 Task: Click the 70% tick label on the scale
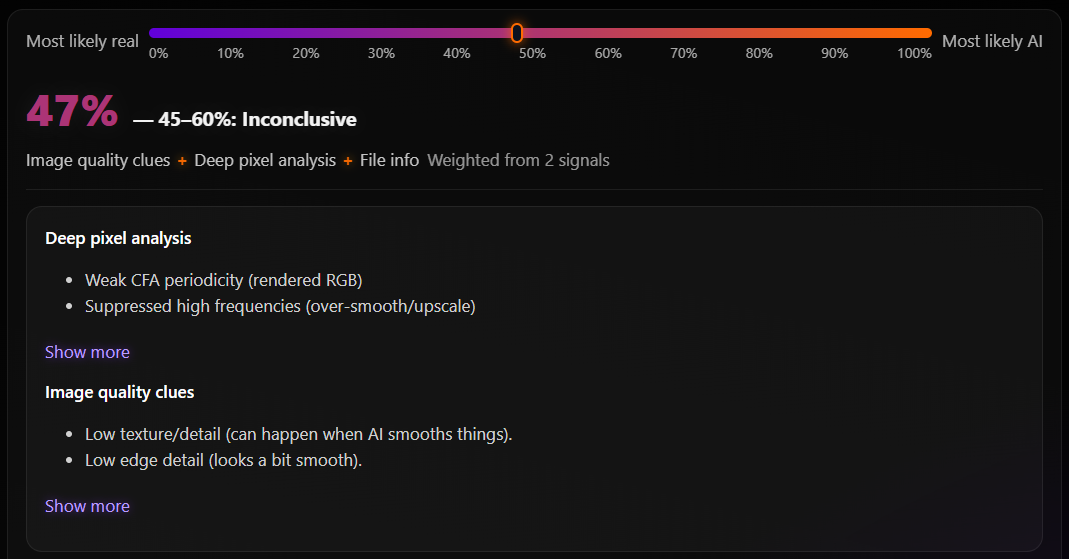(683, 53)
